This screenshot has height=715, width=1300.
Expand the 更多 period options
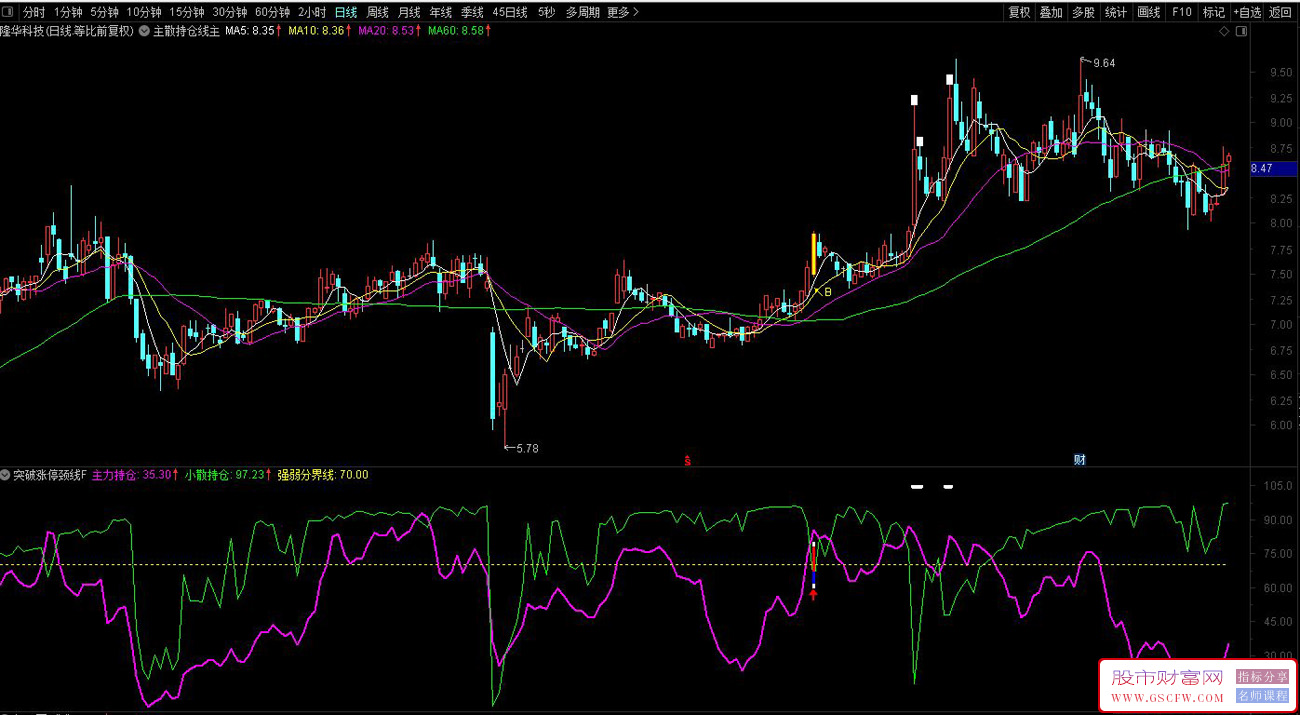623,13
